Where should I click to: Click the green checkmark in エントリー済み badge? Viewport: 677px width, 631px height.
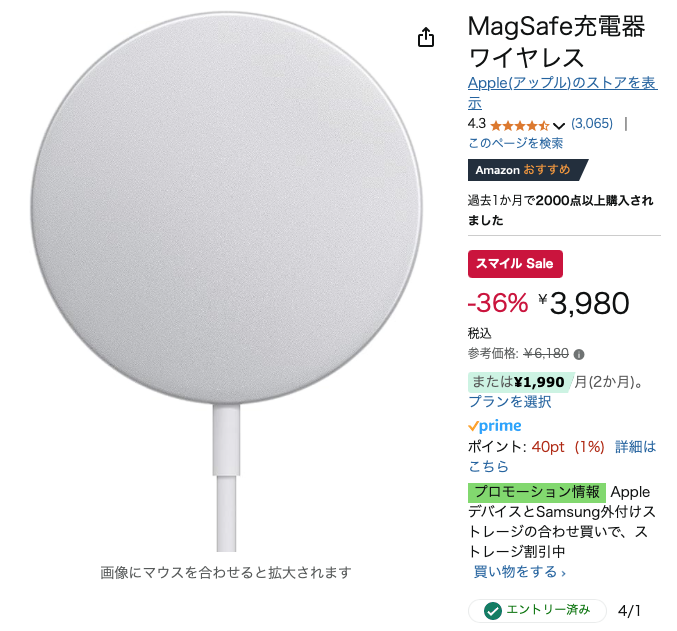tap(493, 611)
